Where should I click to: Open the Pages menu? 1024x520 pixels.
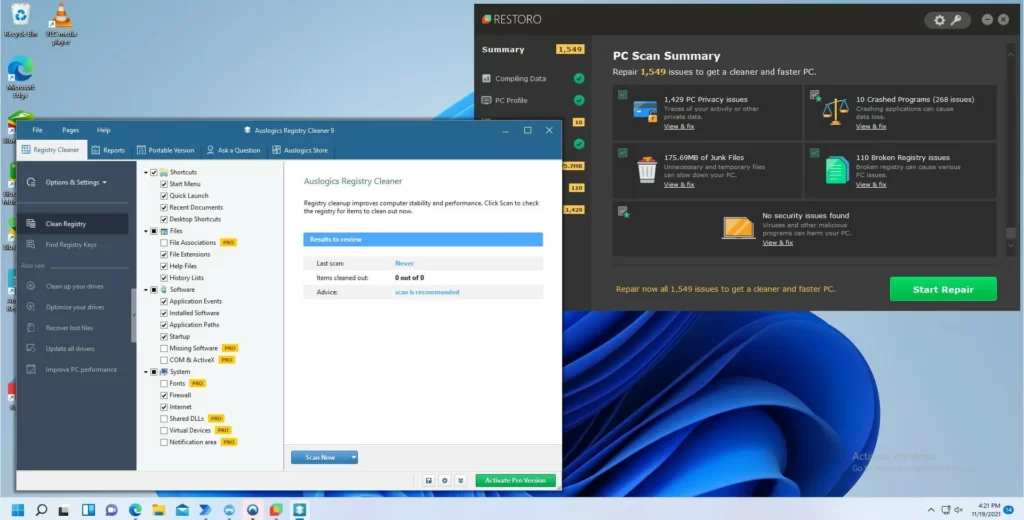70,130
